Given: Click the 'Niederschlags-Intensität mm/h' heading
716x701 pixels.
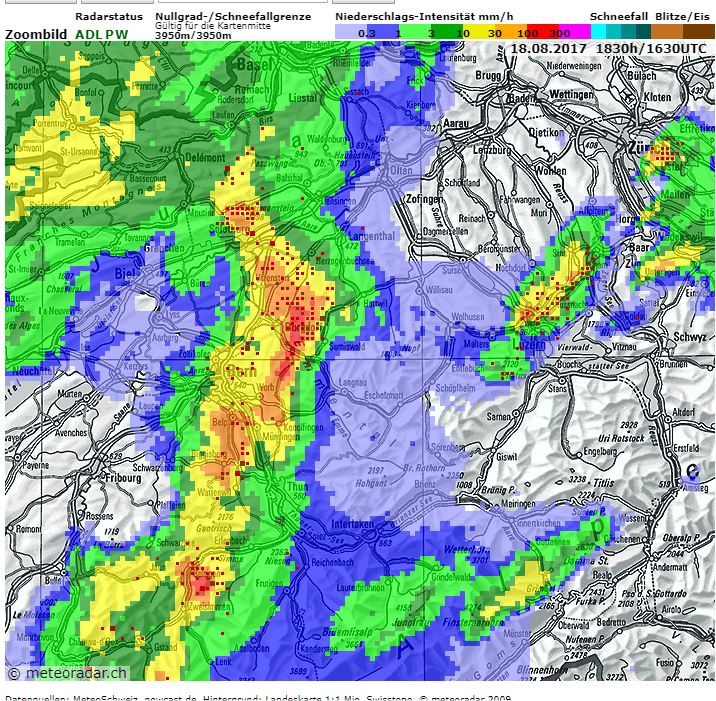Looking at the screenshot, I should click(424, 16).
